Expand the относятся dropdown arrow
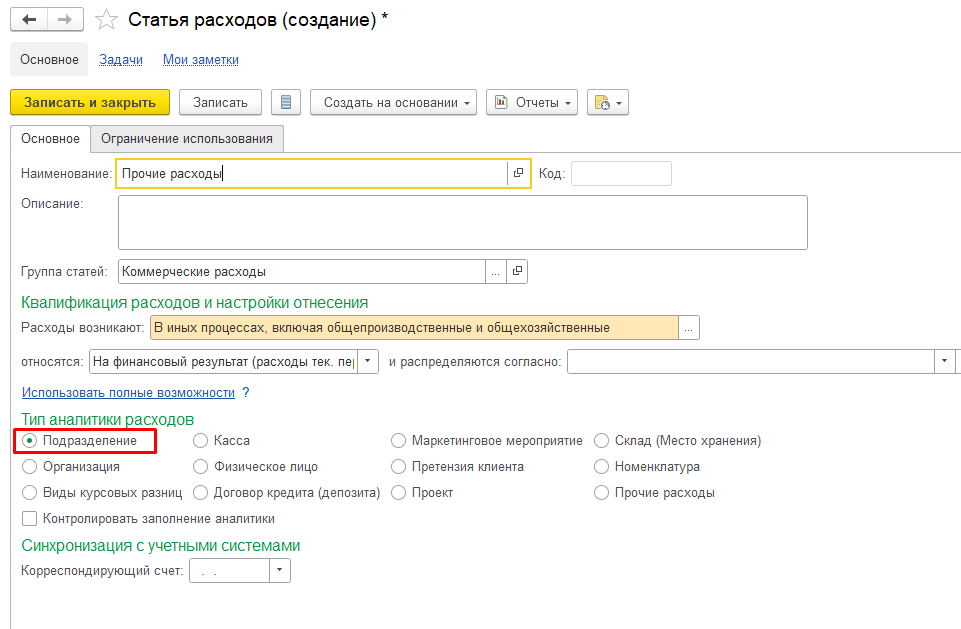This screenshot has height=629, width=961. pyautogui.click(x=368, y=361)
